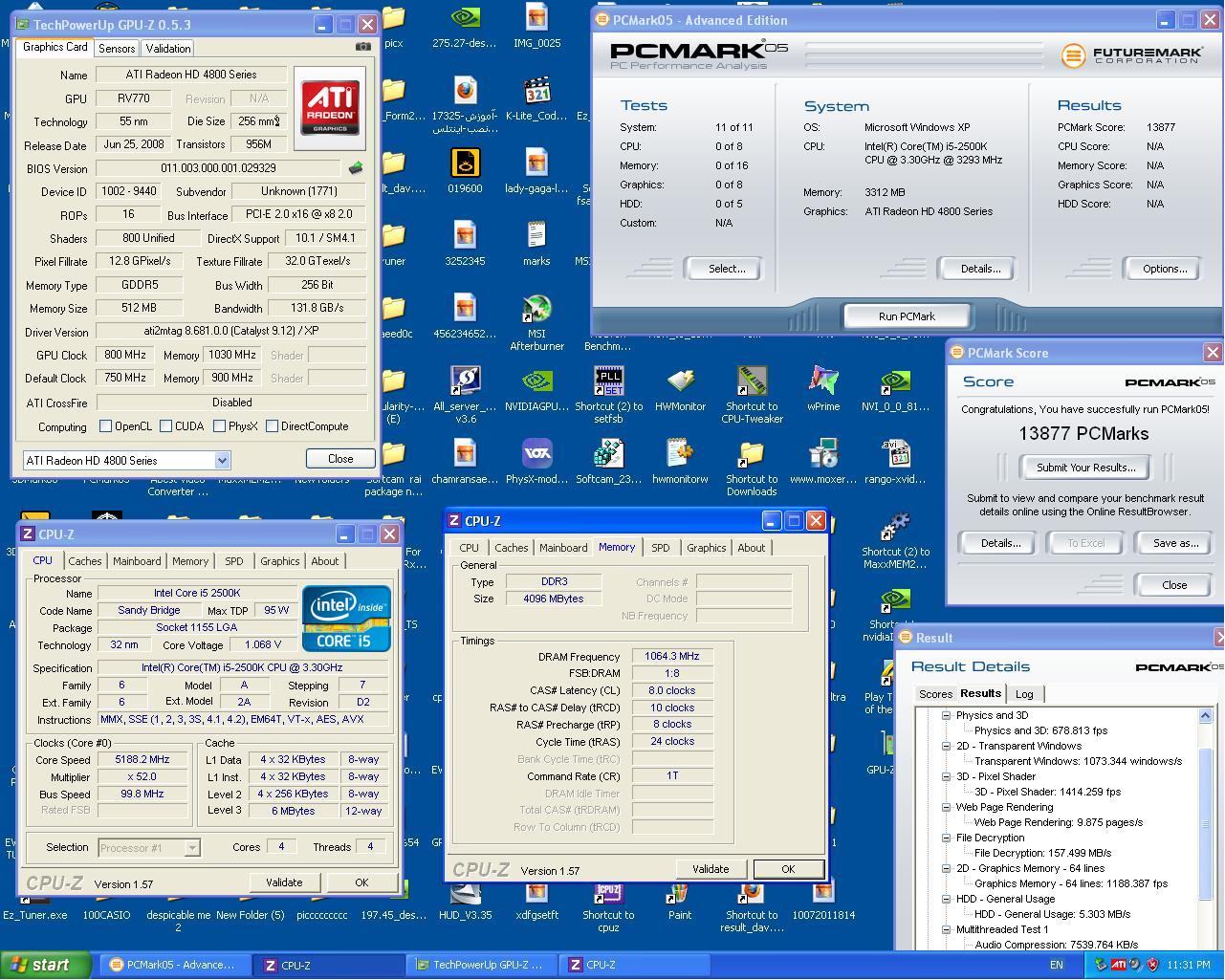This screenshot has width=1225, height=980.
Task: Collapse 2D - Graphics Memory - 64 lines node
Action: click(x=946, y=868)
